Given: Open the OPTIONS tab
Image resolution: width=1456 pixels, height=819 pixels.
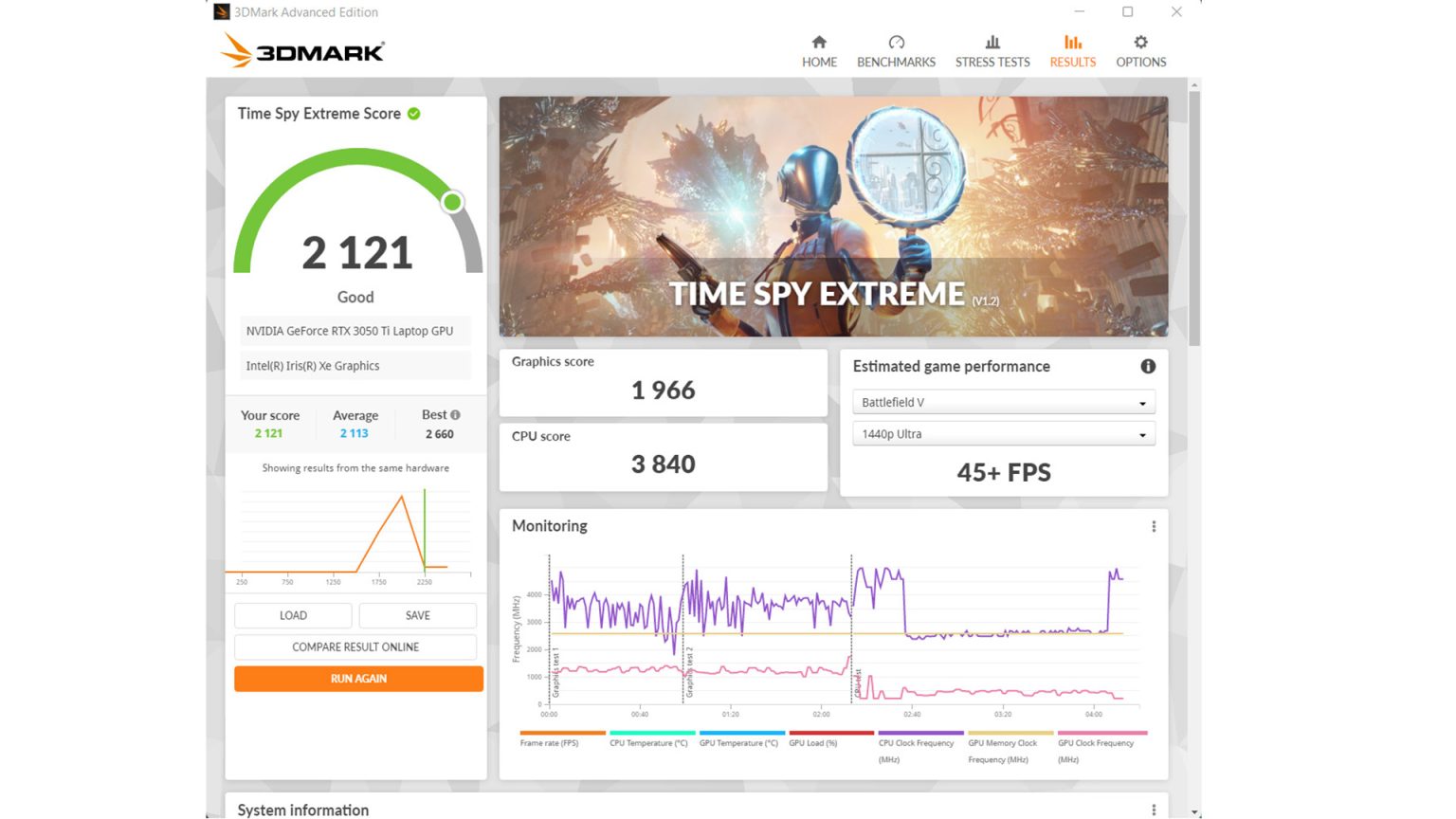Looking at the screenshot, I should pos(1140,51).
